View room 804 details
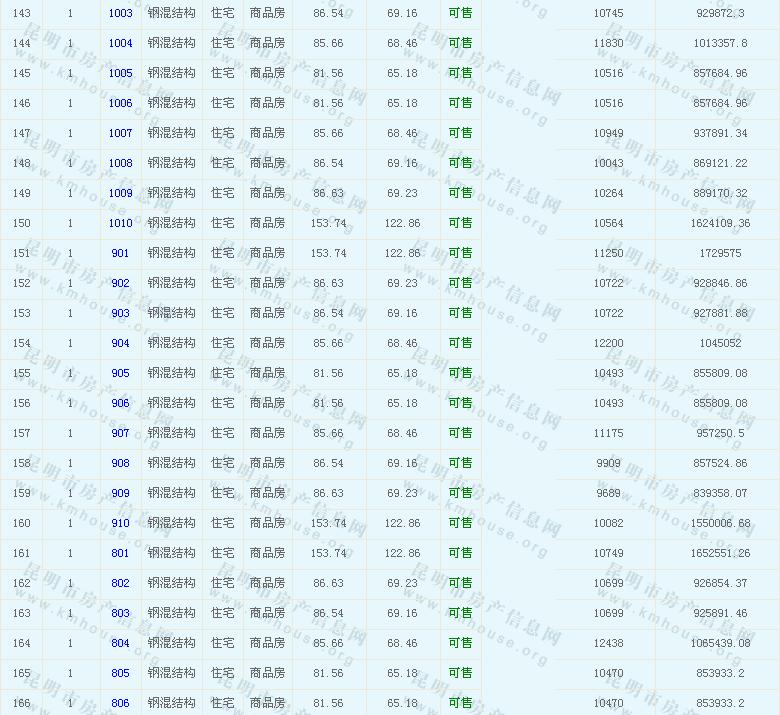The image size is (780, 715). tap(120, 644)
